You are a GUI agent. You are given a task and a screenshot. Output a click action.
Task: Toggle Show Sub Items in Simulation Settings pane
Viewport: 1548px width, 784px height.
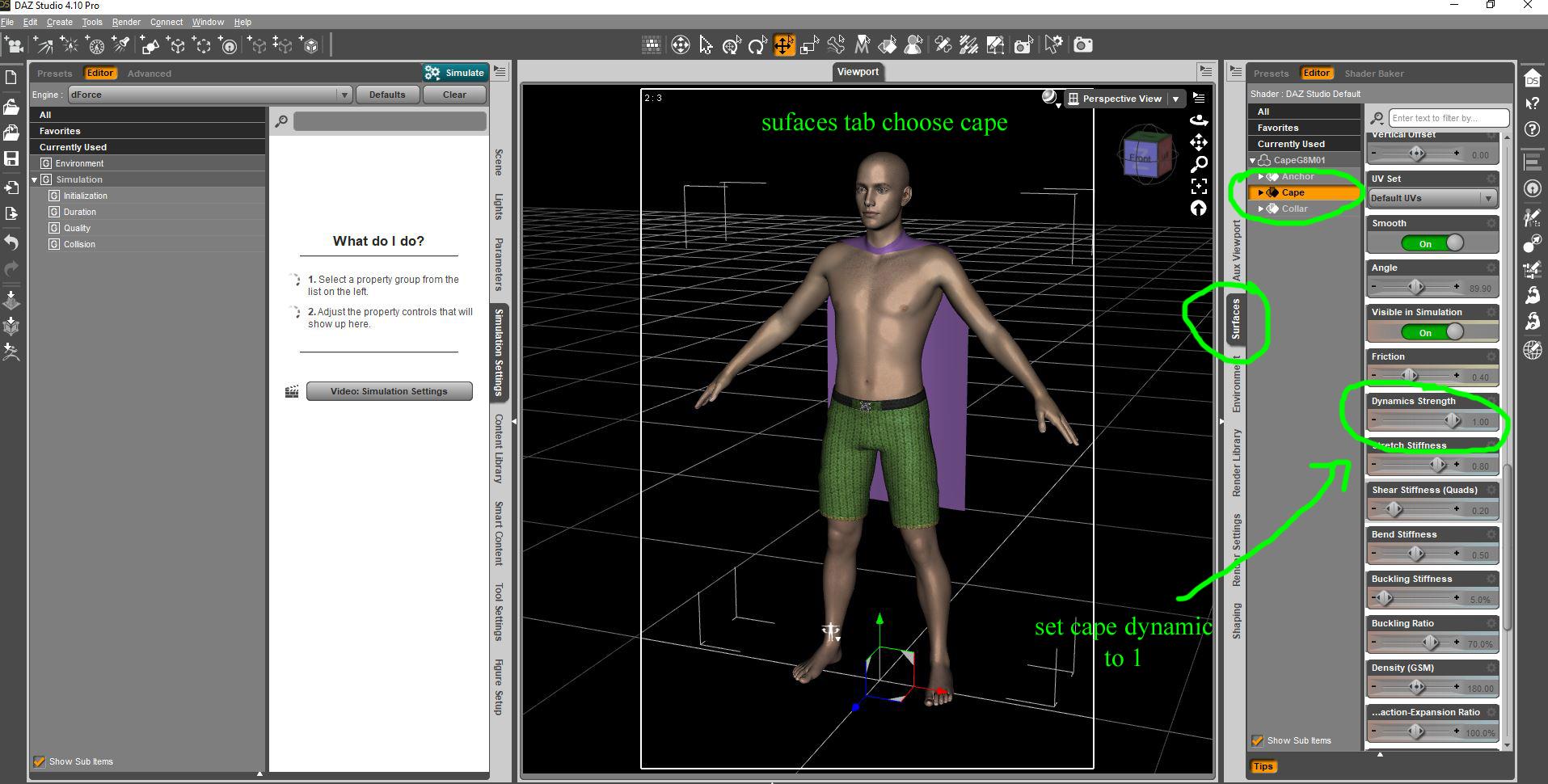coord(39,761)
